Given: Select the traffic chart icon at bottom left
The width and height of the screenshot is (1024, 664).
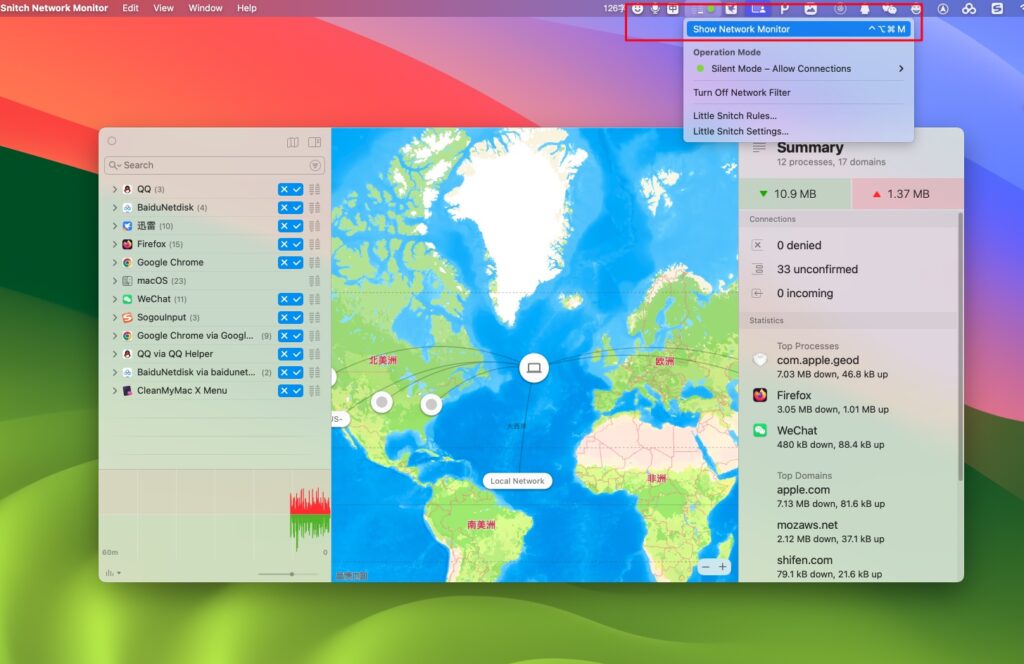Looking at the screenshot, I should pos(110,572).
